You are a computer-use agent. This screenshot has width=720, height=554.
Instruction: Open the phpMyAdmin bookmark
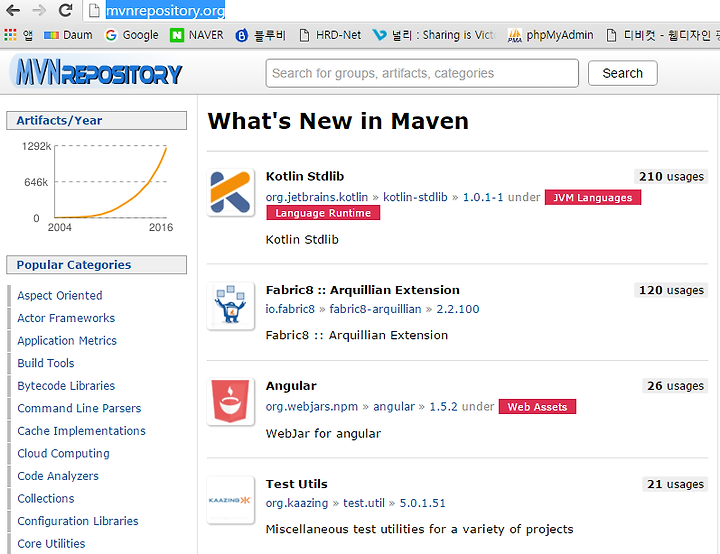tap(550, 35)
